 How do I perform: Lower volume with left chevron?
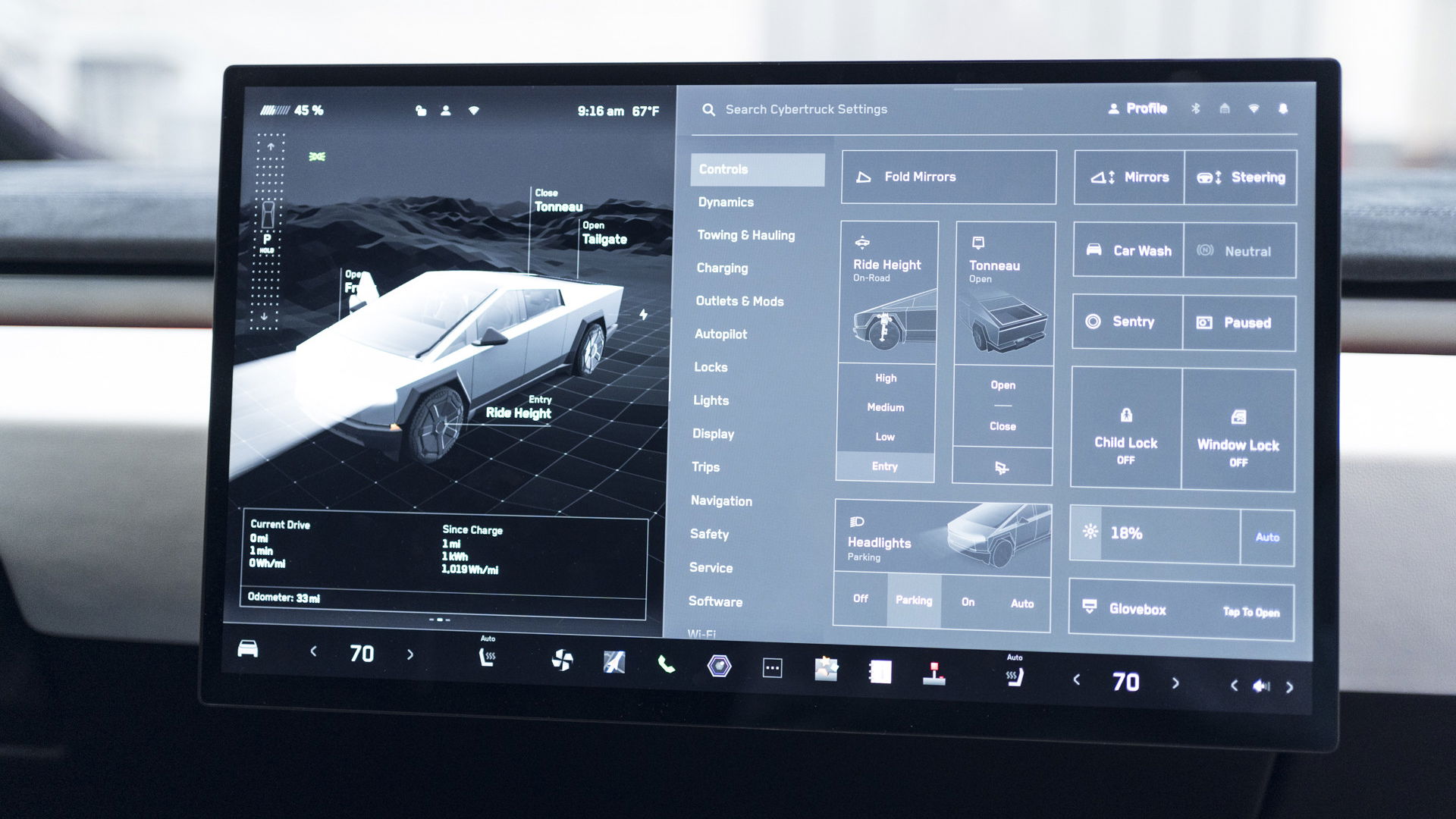click(x=1235, y=685)
